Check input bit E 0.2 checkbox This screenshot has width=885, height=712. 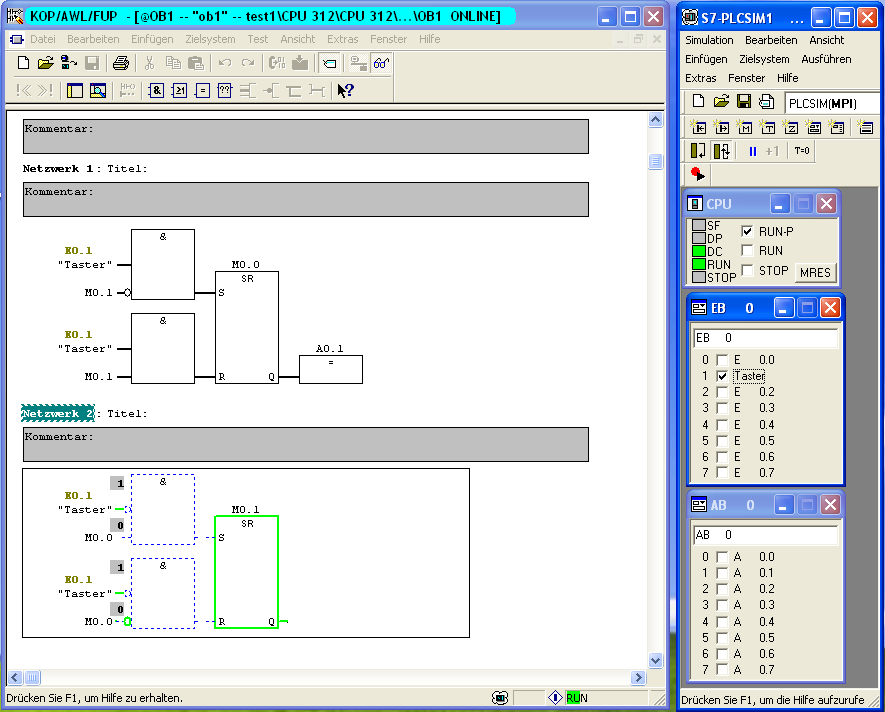(x=722, y=391)
